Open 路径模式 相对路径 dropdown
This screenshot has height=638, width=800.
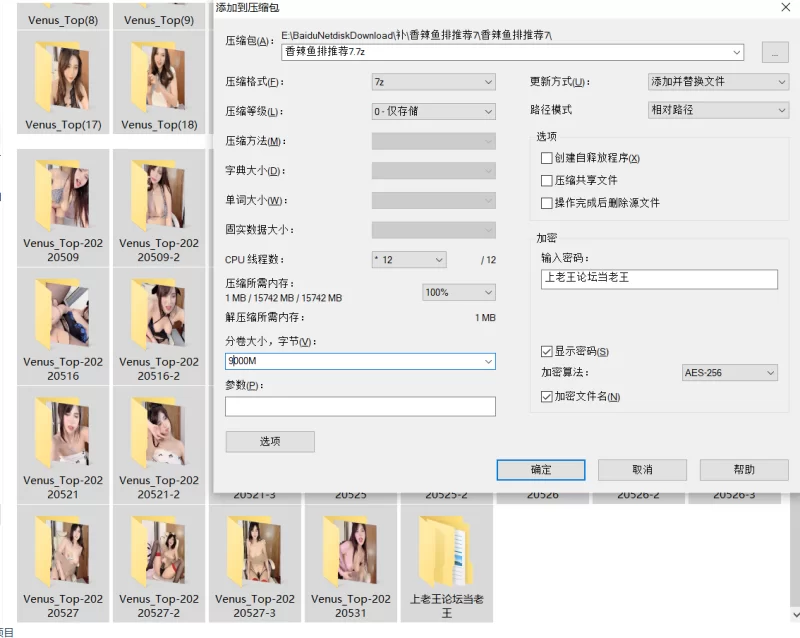click(x=718, y=110)
